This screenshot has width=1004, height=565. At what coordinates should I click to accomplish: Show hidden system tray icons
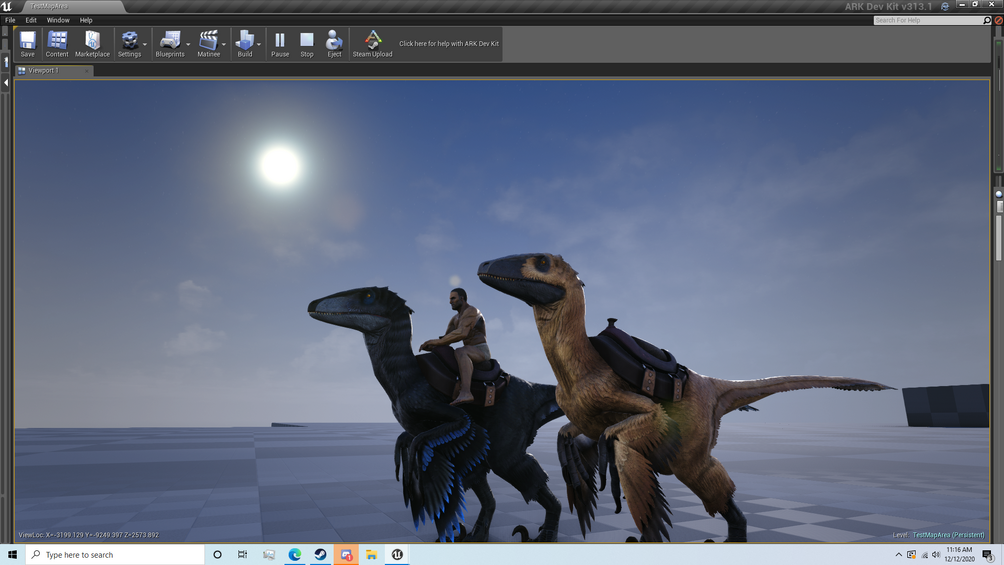[898, 555]
